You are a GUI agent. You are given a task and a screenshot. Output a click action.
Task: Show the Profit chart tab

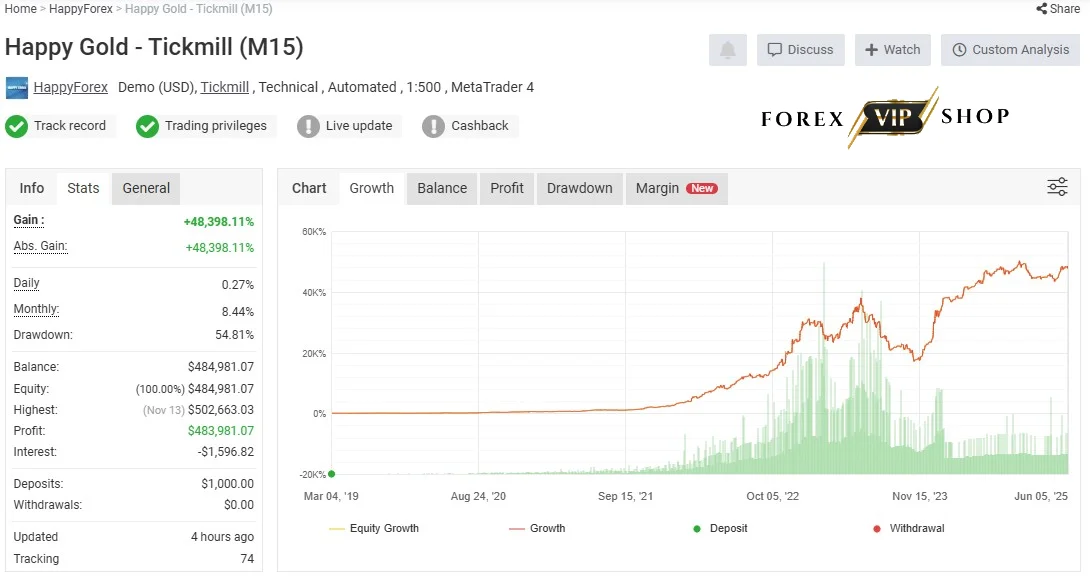point(507,188)
